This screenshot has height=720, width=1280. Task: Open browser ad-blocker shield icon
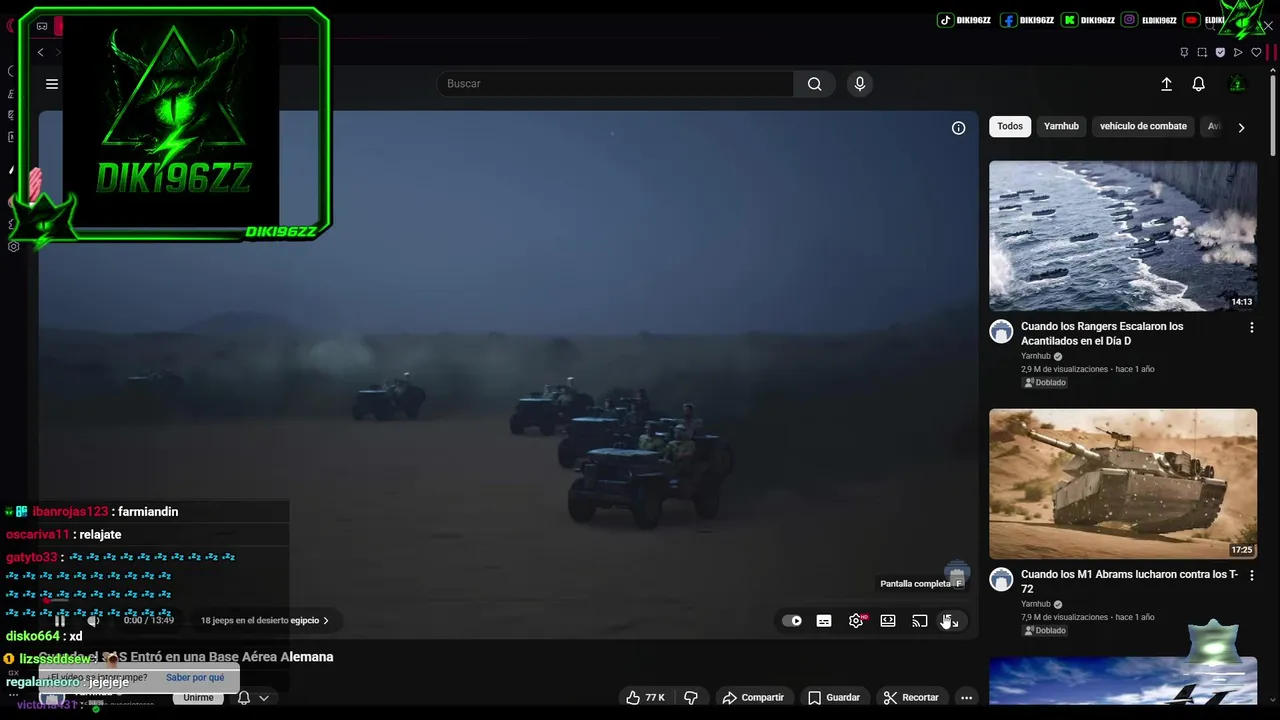point(1220,52)
